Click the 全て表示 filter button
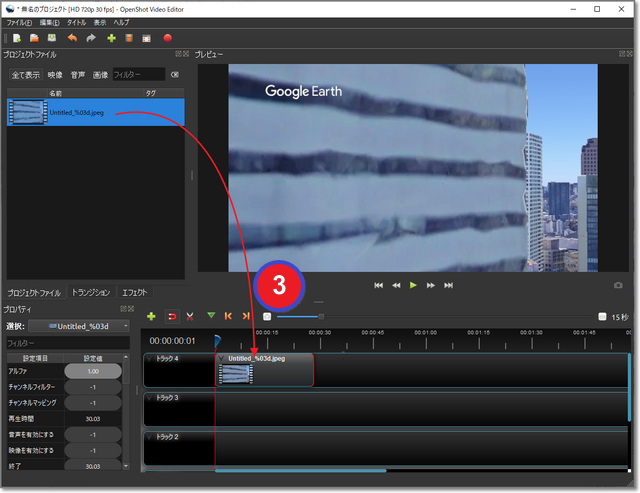The width and height of the screenshot is (640, 493). [x=26, y=75]
